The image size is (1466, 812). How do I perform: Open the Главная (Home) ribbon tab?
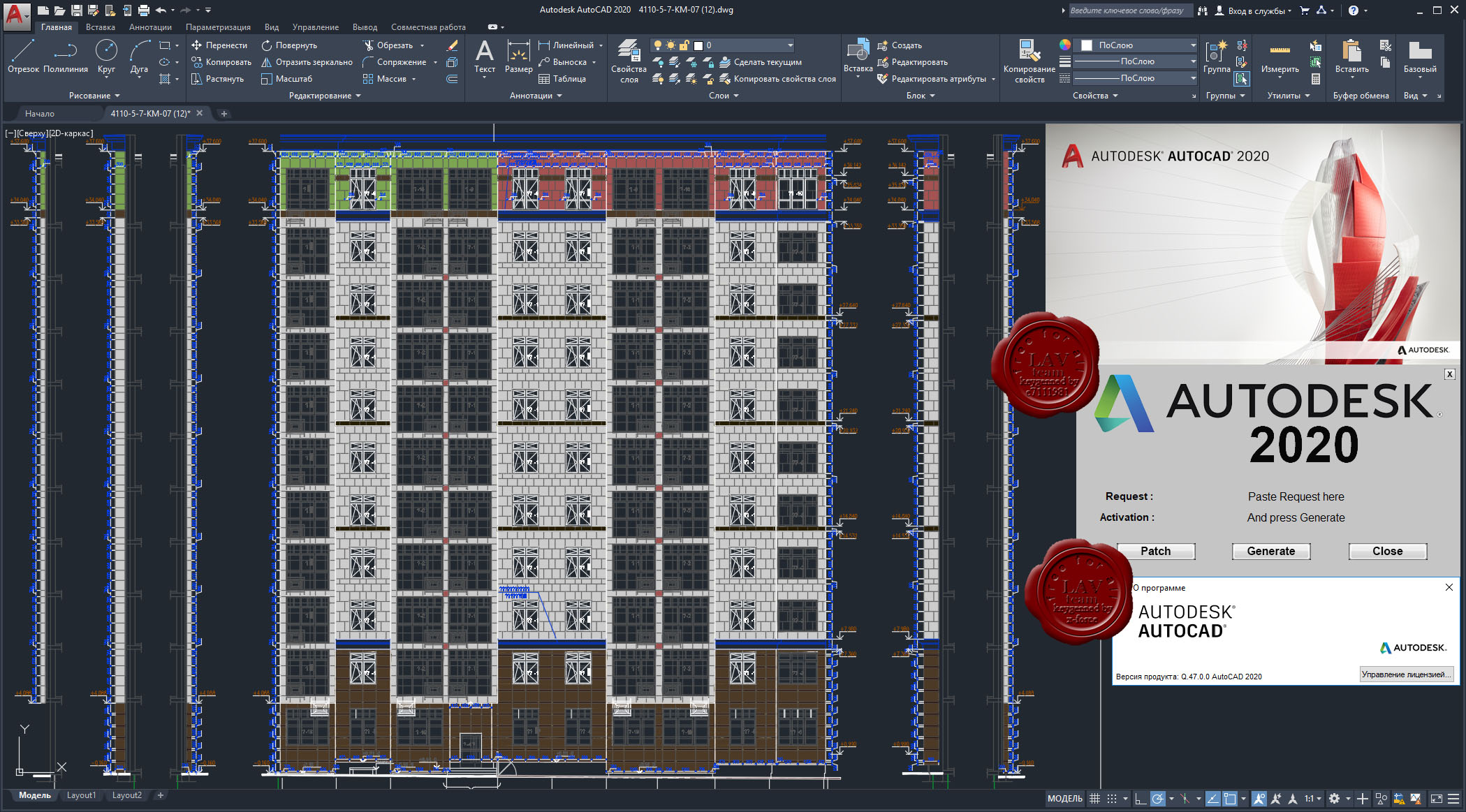tap(56, 27)
